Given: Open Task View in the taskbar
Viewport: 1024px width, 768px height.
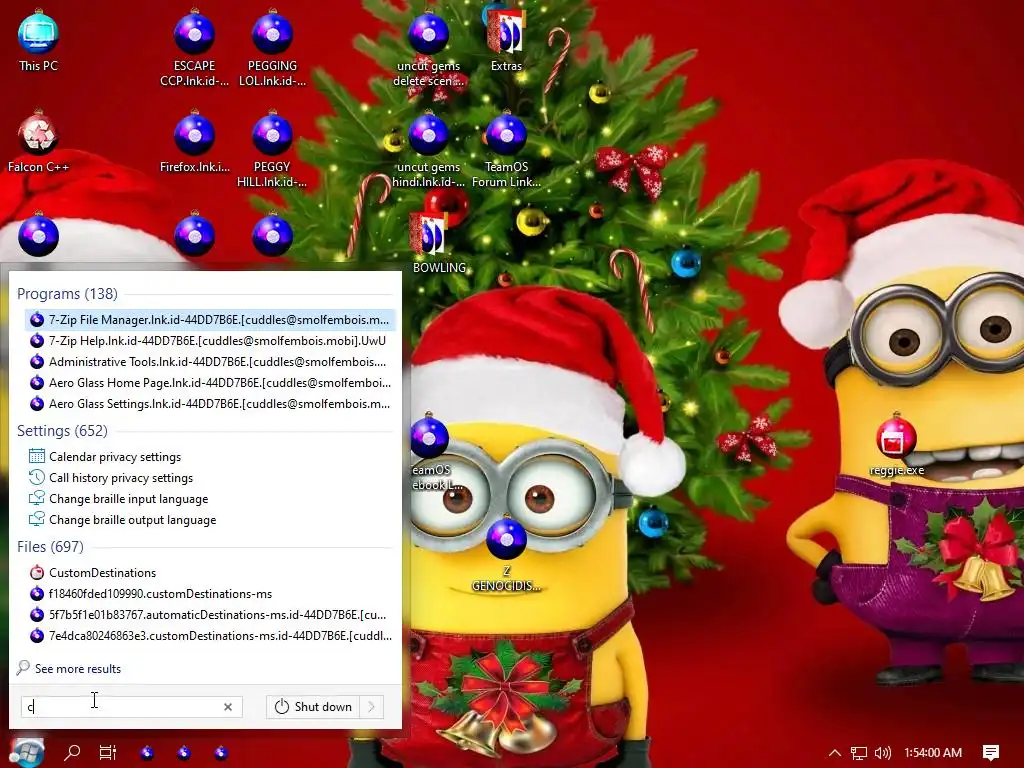Looking at the screenshot, I should (108, 752).
